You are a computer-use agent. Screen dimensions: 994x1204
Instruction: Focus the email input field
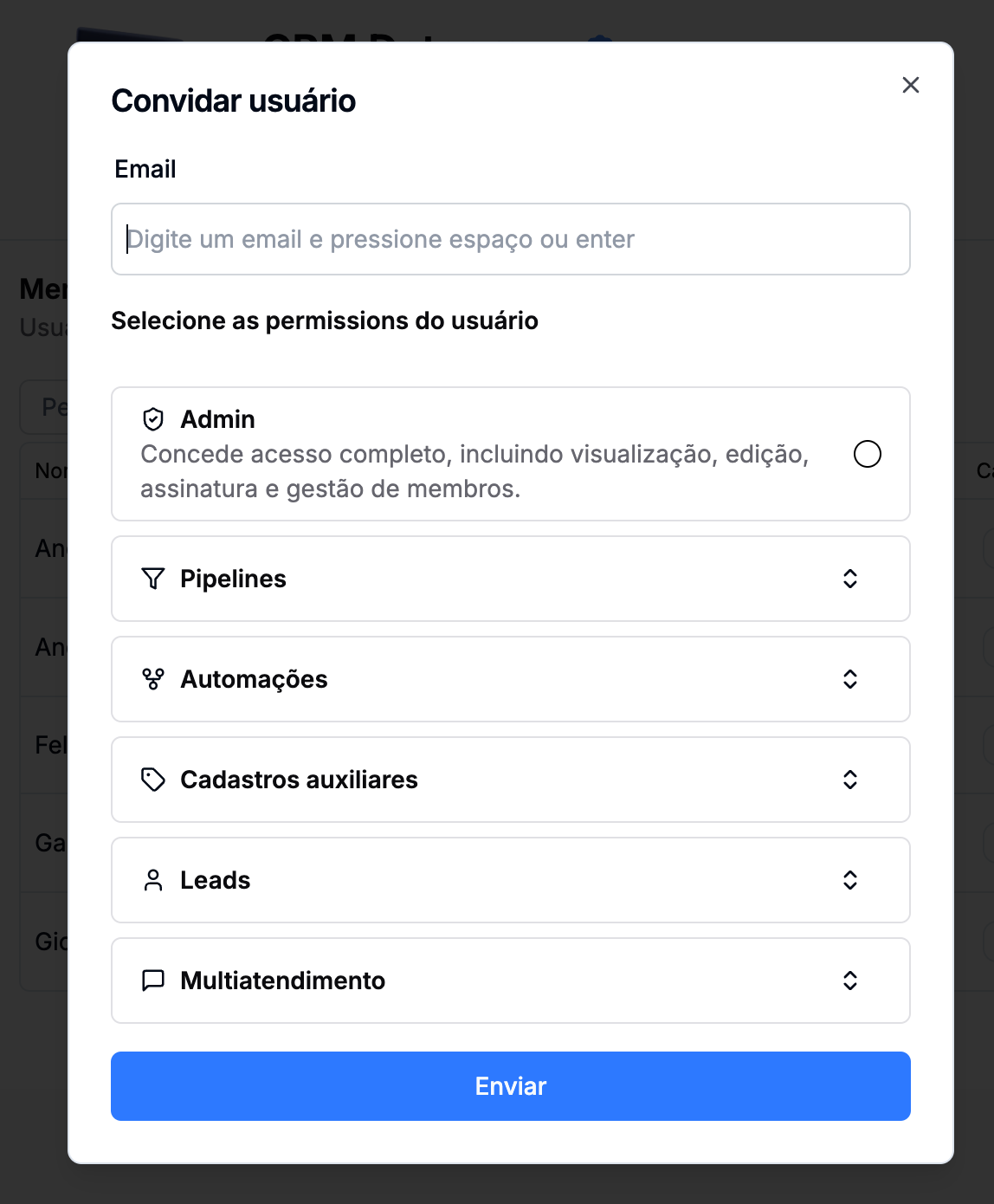pyautogui.click(x=511, y=239)
